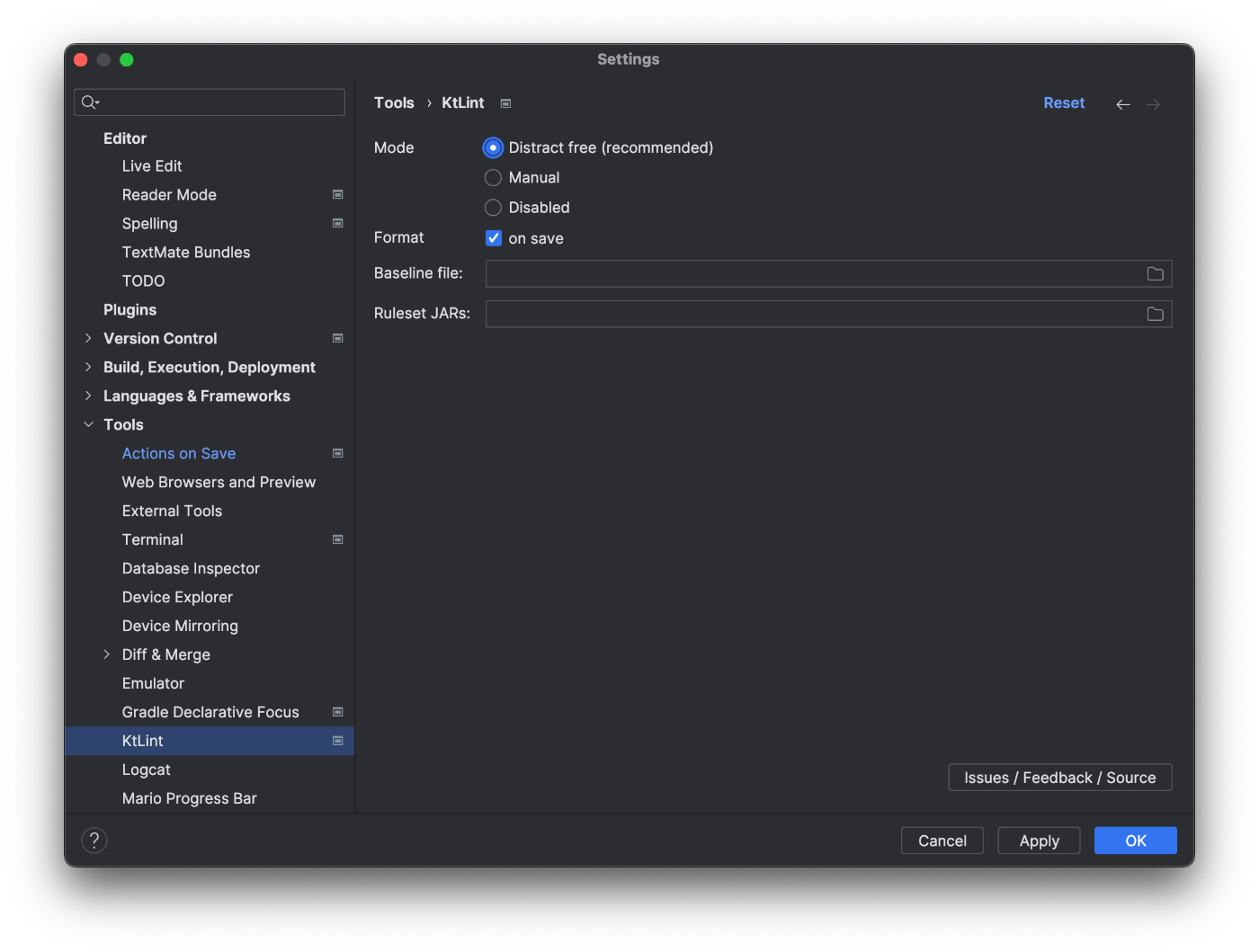
Task: Expand Version Control section
Action: tap(88, 338)
